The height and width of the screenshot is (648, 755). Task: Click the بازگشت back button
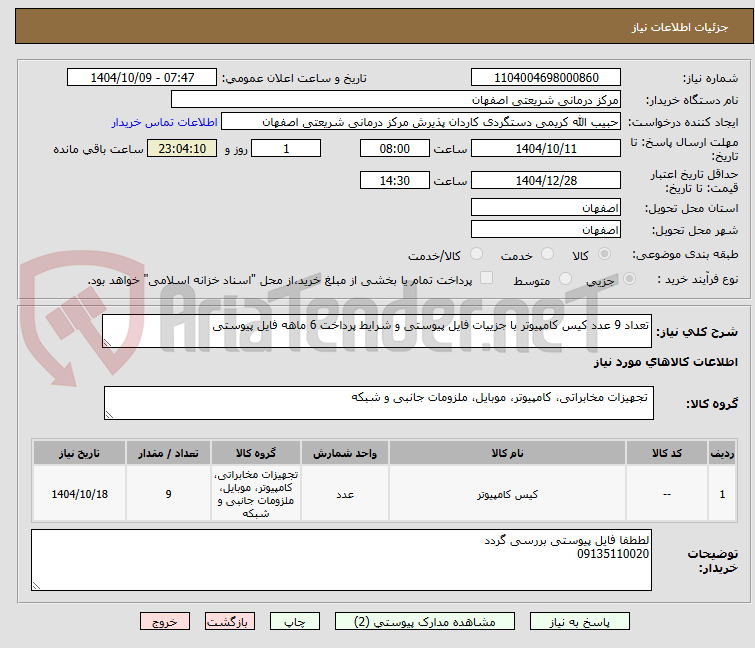coord(230,622)
